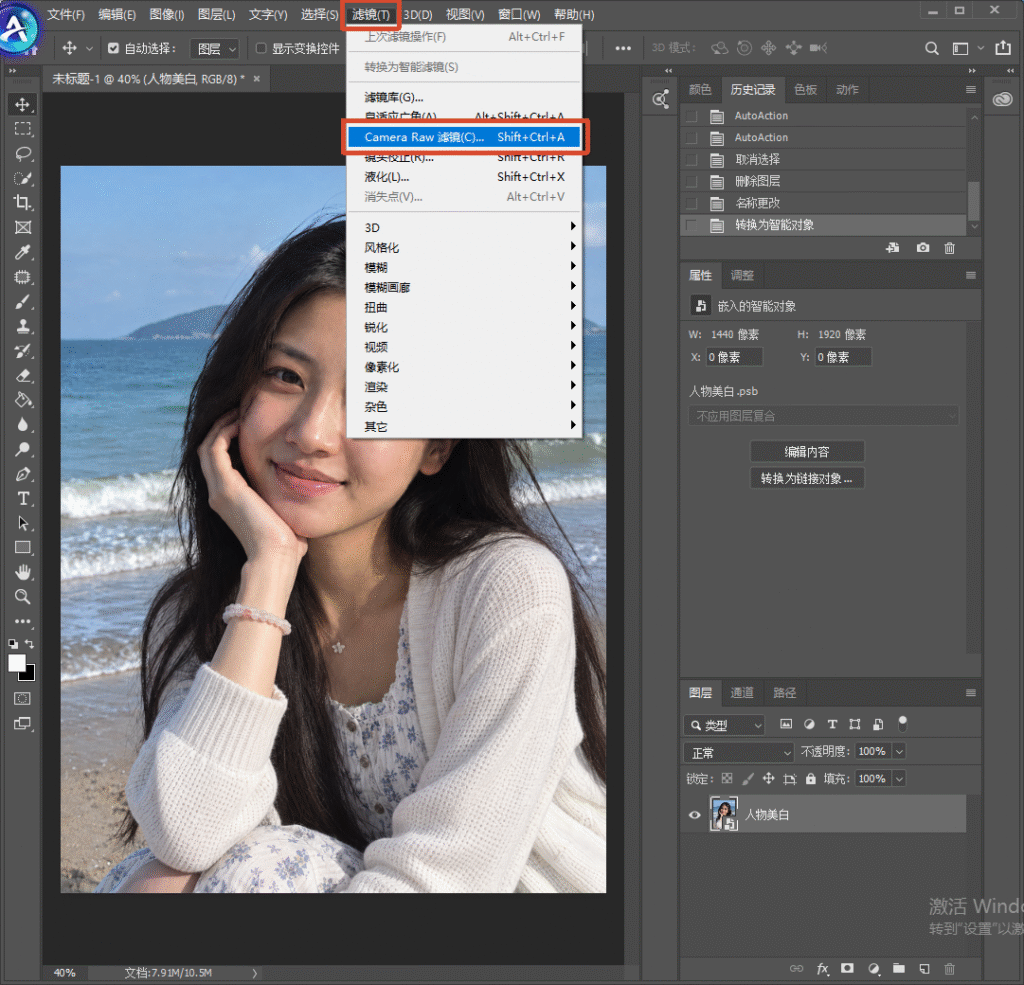Viewport: 1024px width, 985px height.
Task: Toggle visibility of 人物美白 layer
Action: coord(694,815)
